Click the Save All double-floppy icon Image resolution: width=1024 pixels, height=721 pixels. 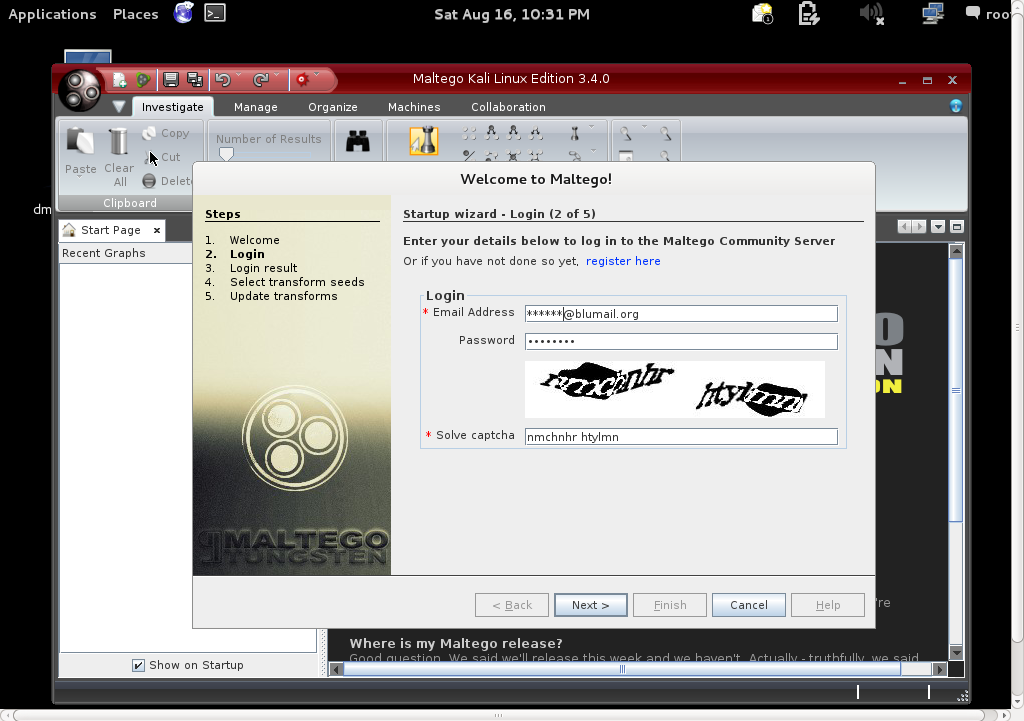tap(195, 80)
